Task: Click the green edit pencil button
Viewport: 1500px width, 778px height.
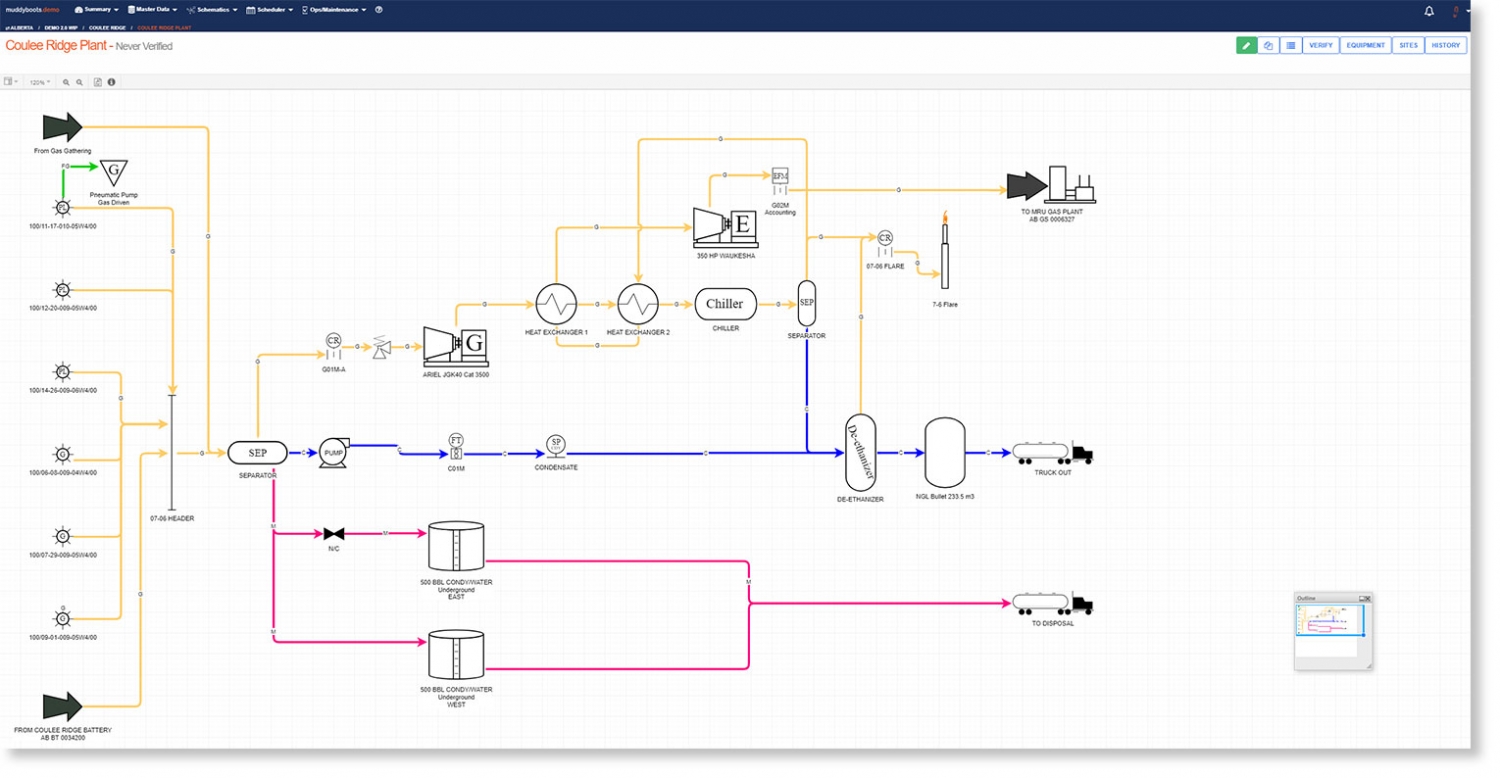Action: [1246, 46]
